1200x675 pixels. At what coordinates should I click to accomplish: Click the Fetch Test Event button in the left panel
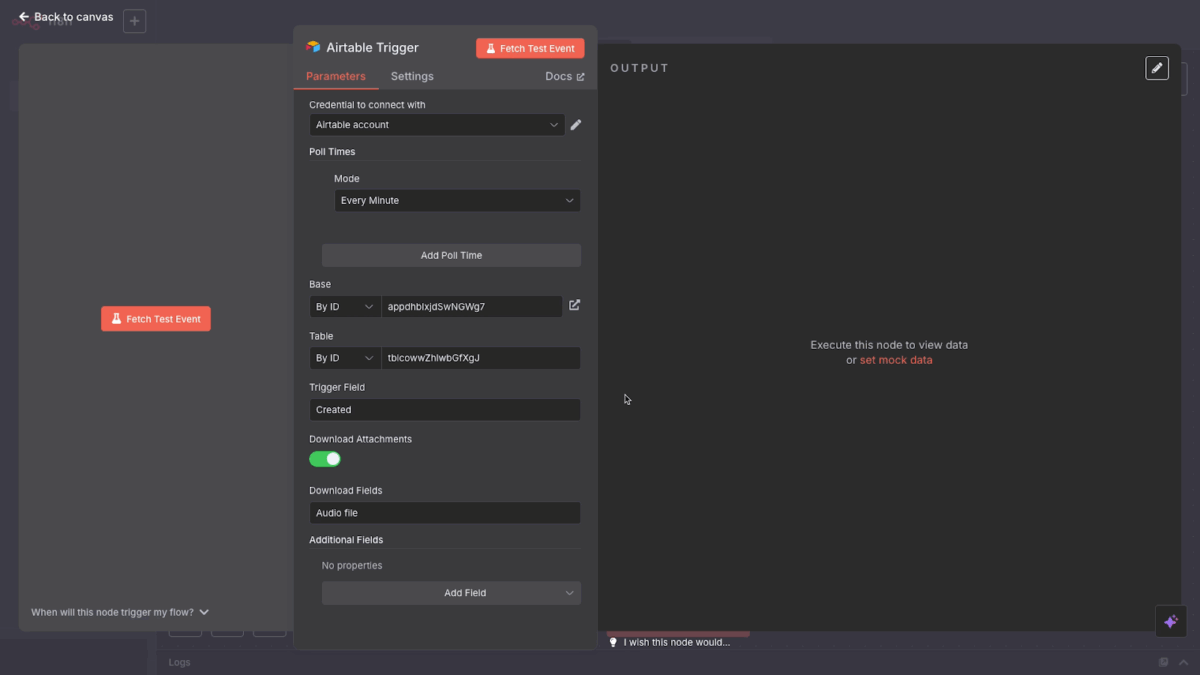pos(156,319)
